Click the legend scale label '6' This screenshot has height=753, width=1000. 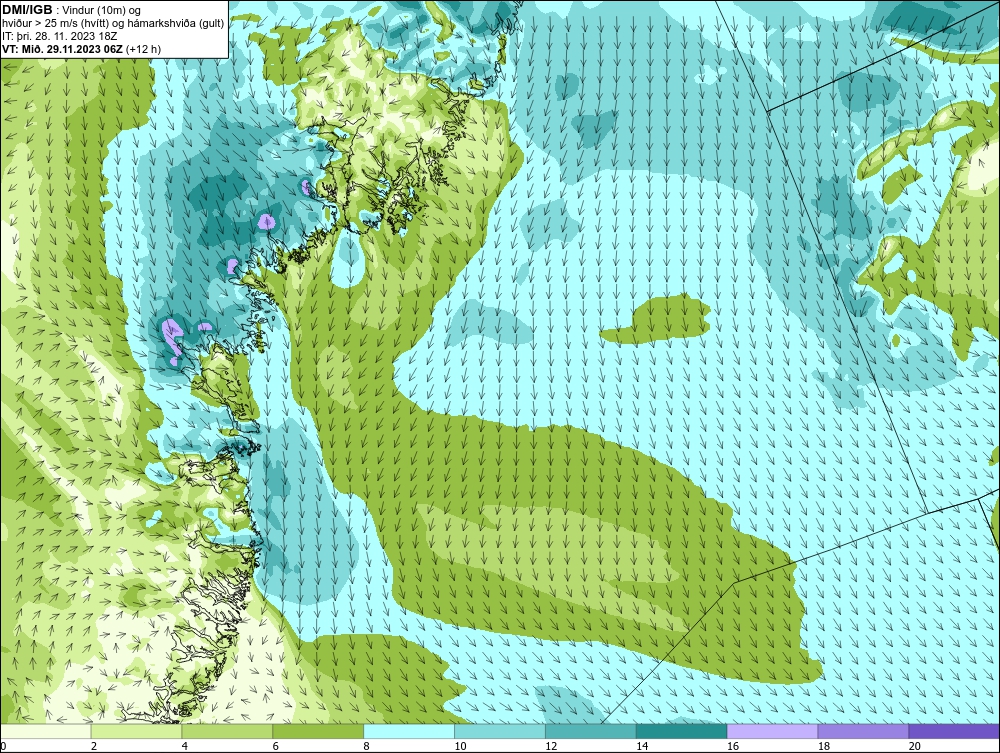pyautogui.click(x=276, y=746)
